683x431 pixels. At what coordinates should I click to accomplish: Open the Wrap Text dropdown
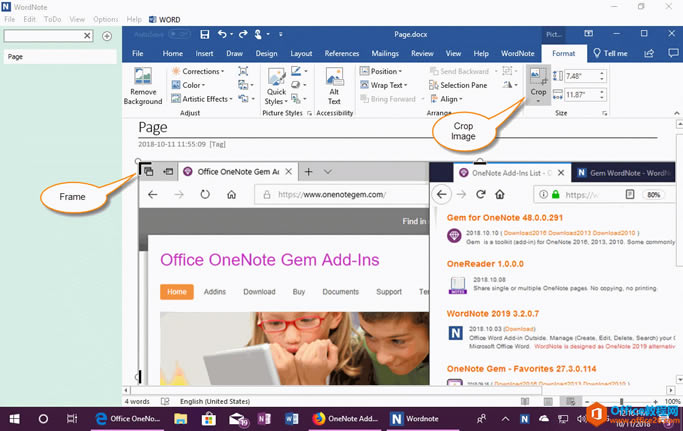pyautogui.click(x=386, y=85)
